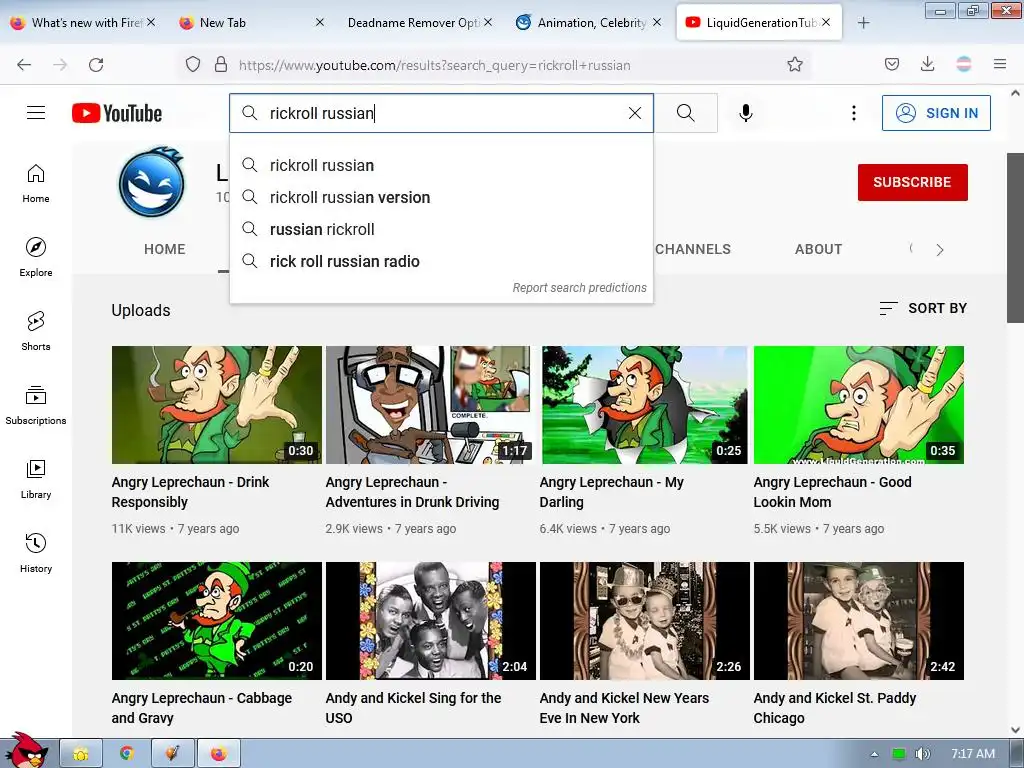Open the Deadname Remover extension icon
This screenshot has width=1024, height=768.
click(964, 64)
